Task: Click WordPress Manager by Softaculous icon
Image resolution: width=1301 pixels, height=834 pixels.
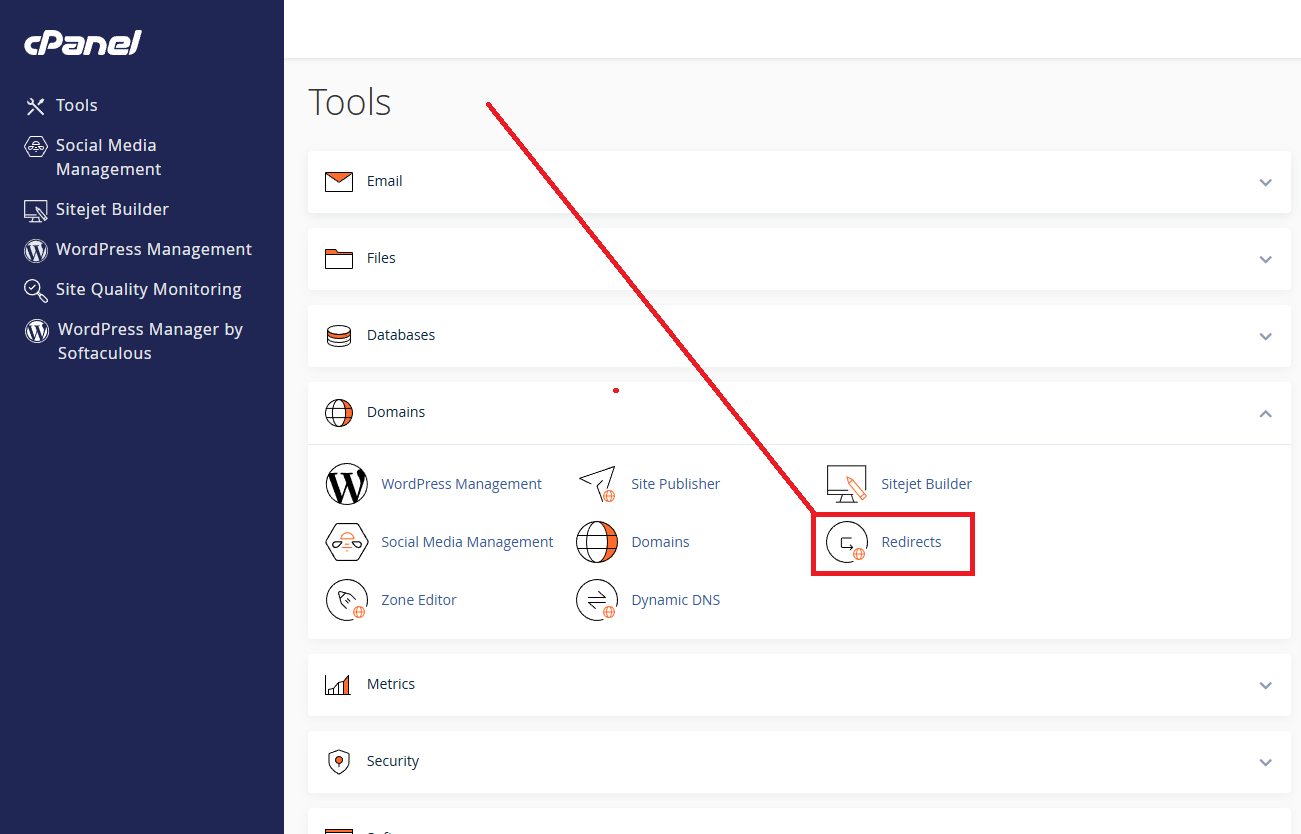Action: [x=37, y=330]
